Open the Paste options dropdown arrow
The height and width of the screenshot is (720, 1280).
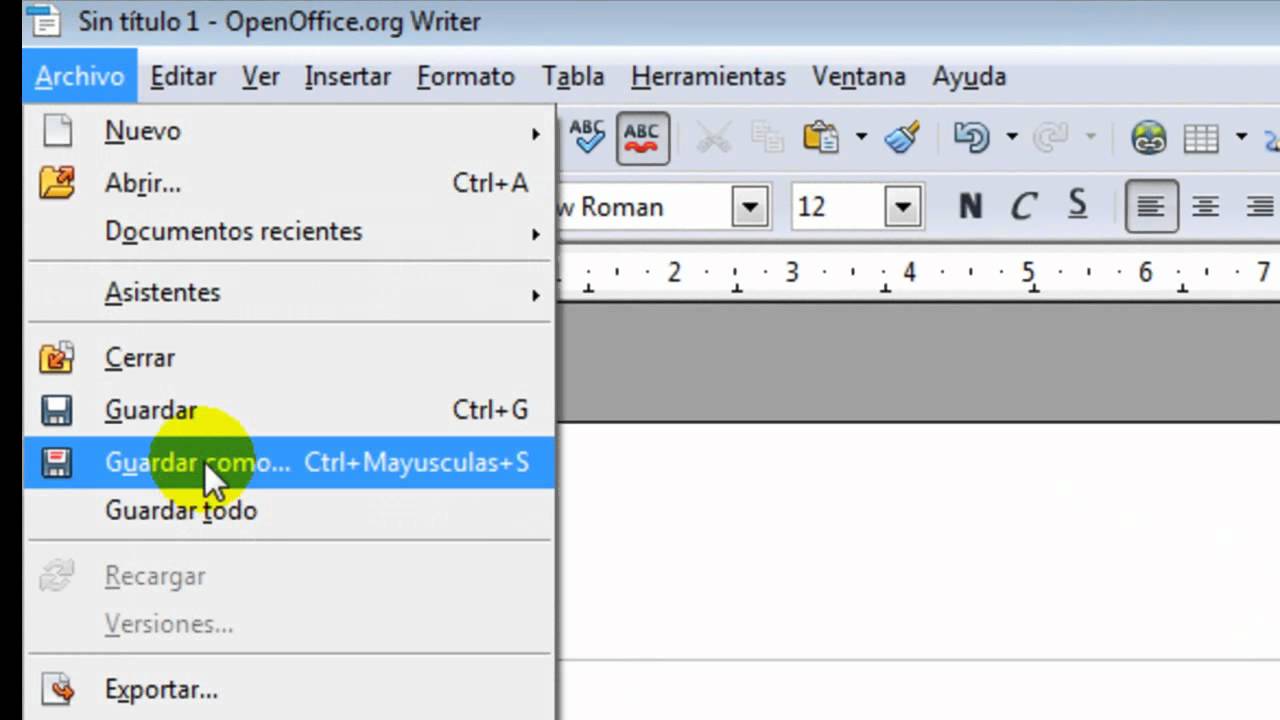click(860, 137)
